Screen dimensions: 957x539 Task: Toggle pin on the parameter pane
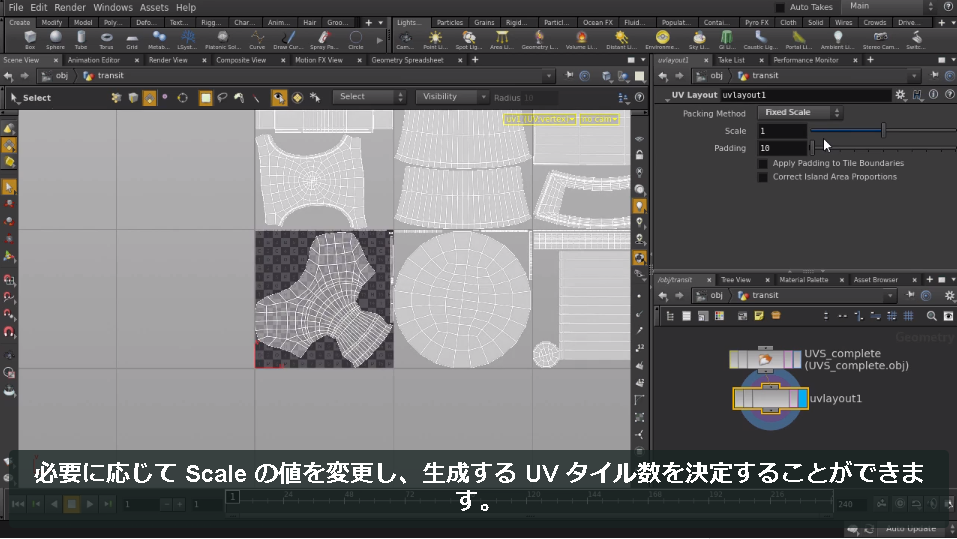pyautogui.click(x=934, y=76)
